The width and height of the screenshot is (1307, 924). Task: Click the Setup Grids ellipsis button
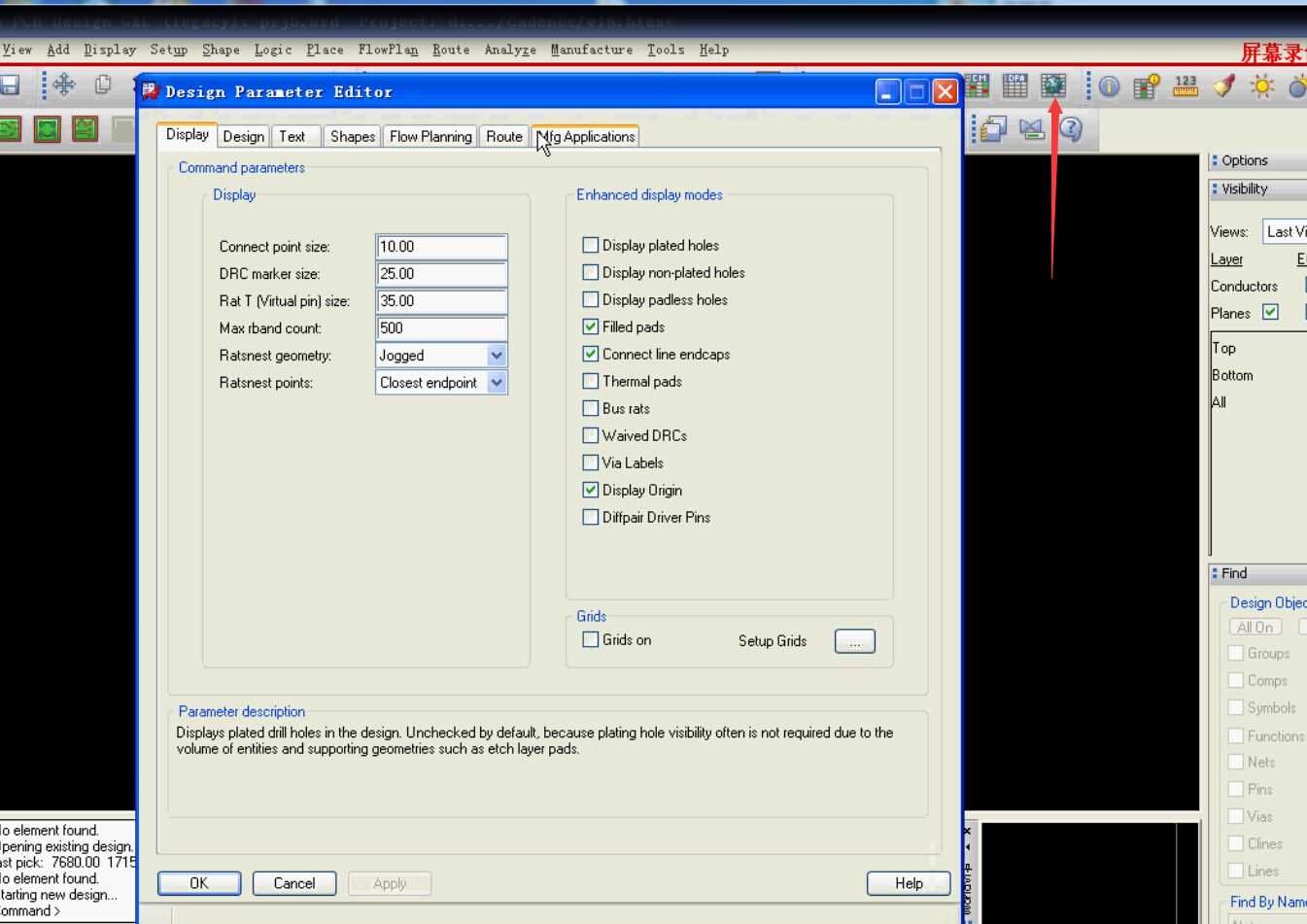[x=854, y=641]
